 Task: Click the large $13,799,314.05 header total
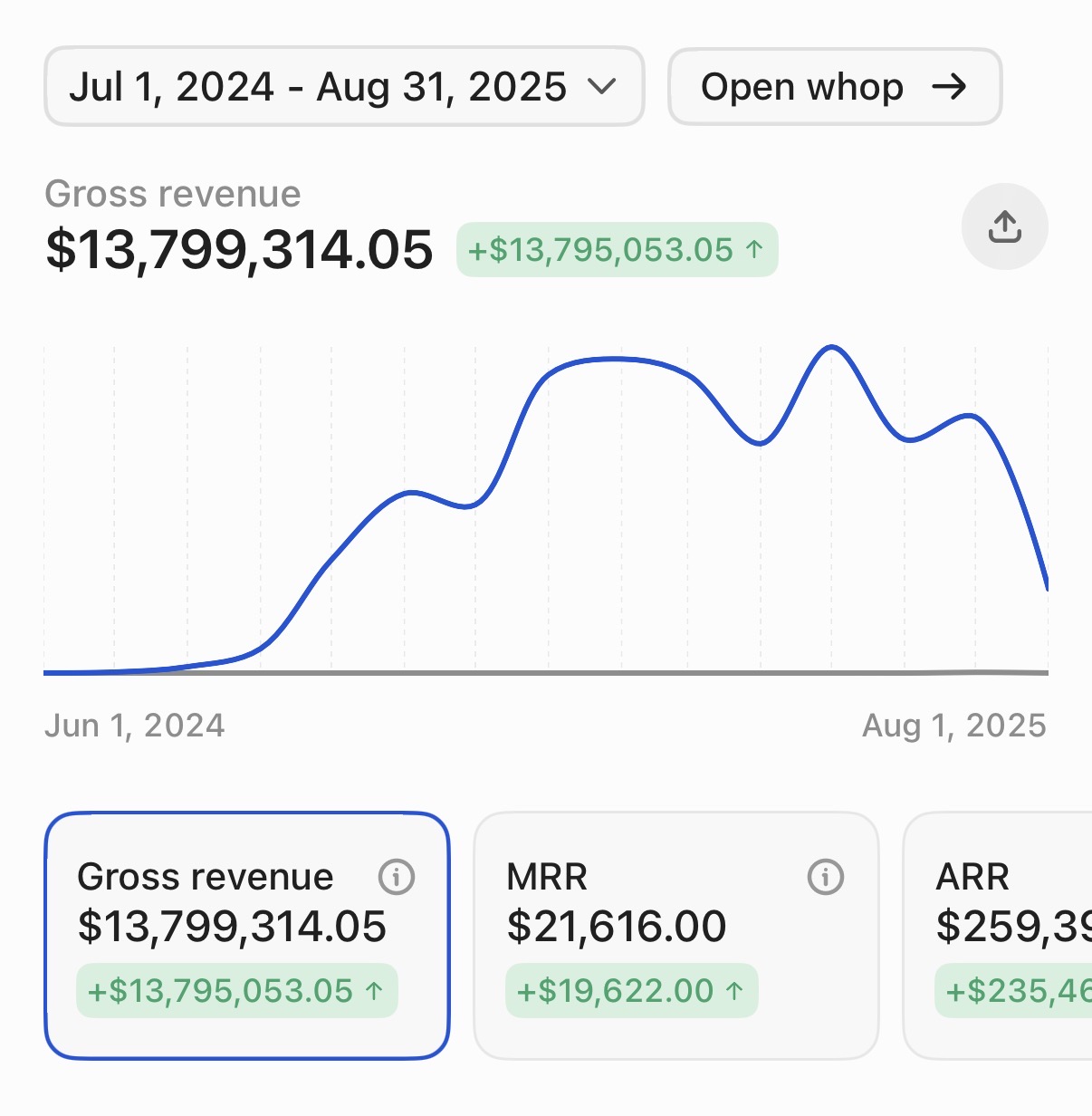239,249
